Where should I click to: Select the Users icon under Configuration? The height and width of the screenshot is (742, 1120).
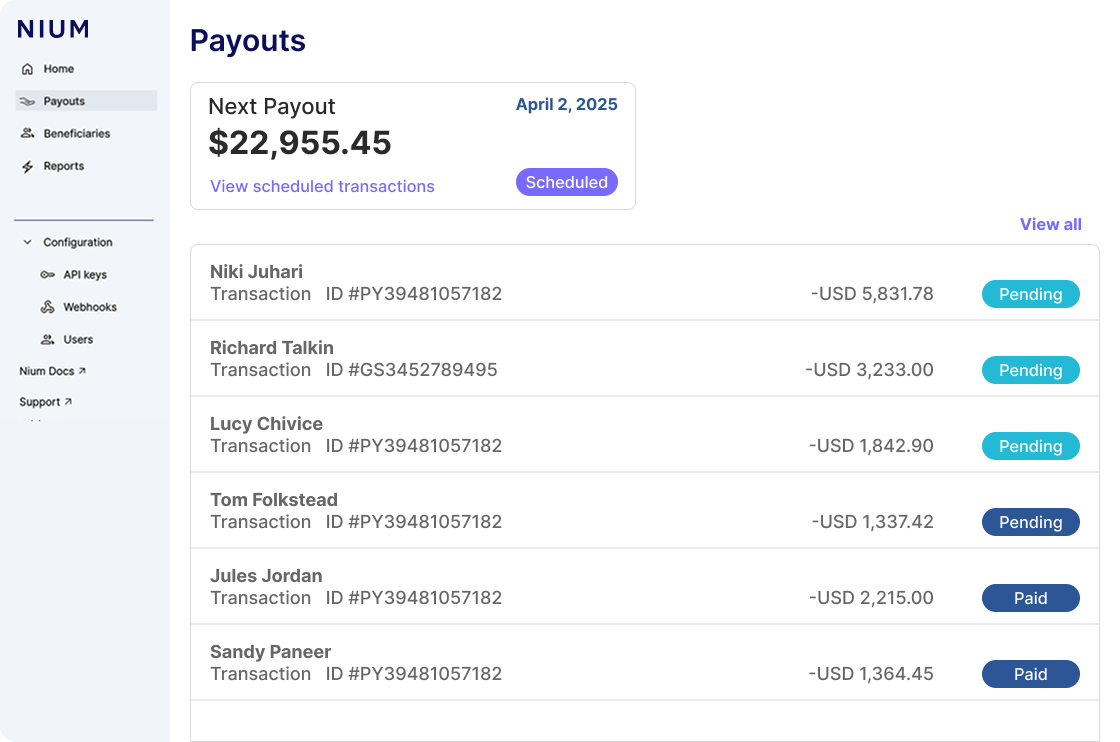tap(47, 339)
